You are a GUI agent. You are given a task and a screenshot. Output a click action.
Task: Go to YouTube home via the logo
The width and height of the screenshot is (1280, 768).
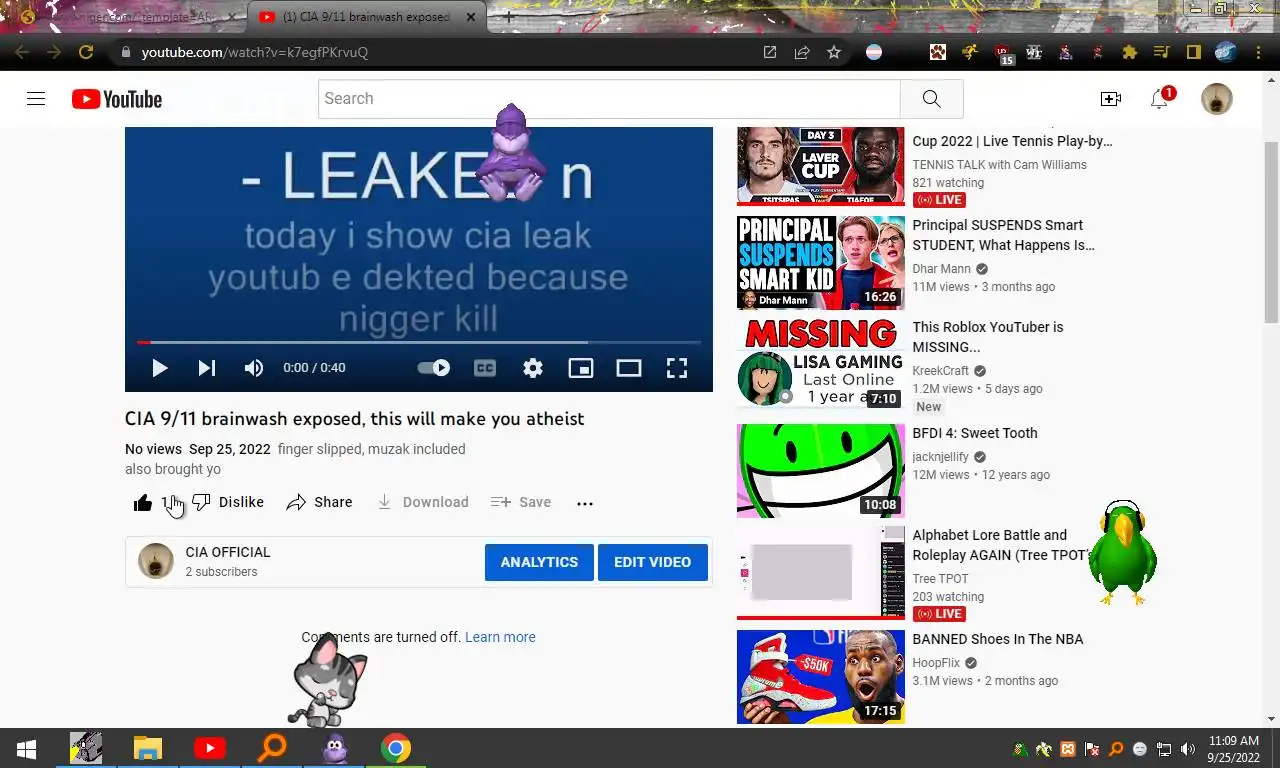pos(117,99)
